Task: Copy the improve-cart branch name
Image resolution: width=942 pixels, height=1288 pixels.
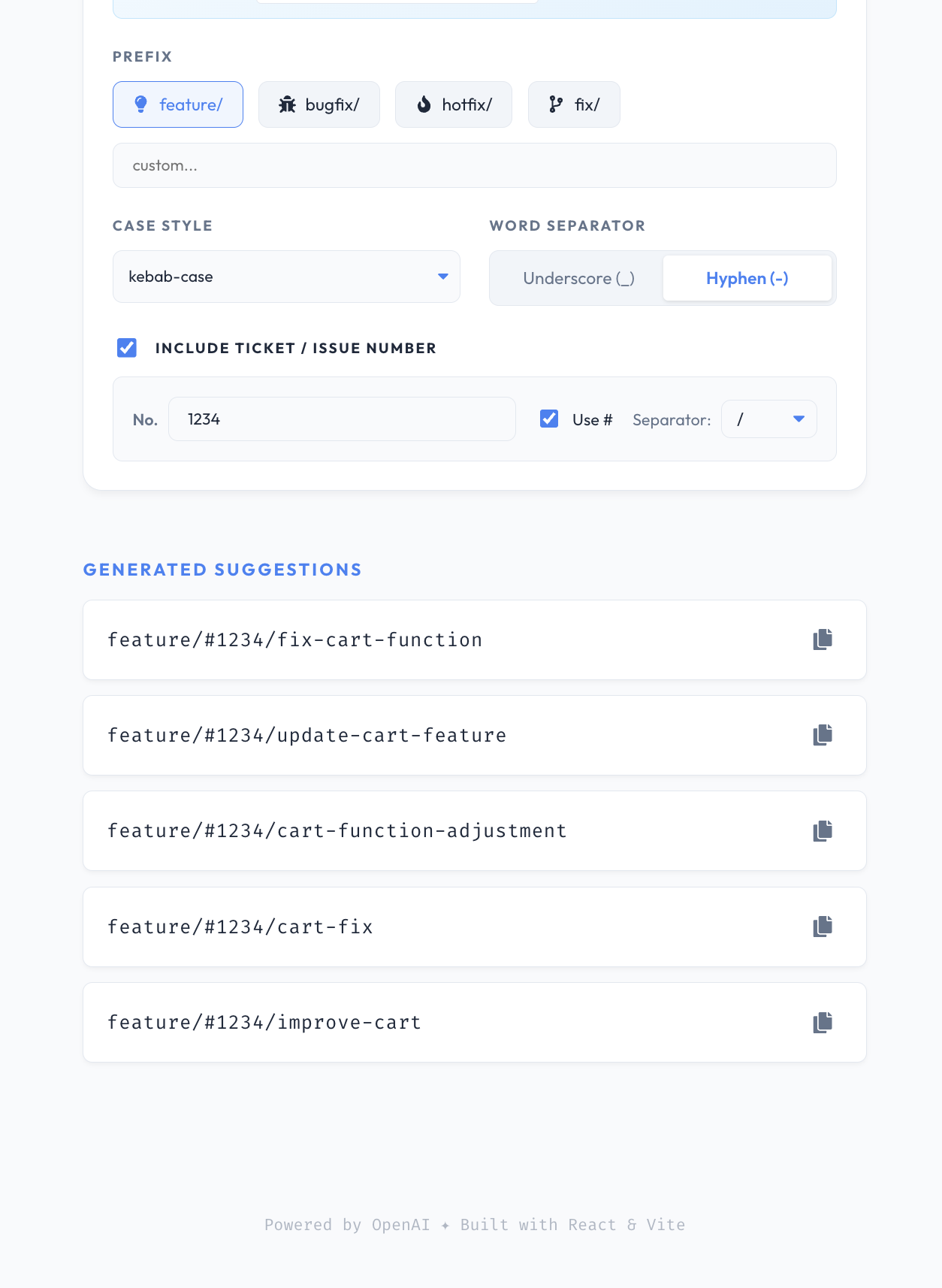Action: pyautogui.click(x=823, y=1022)
